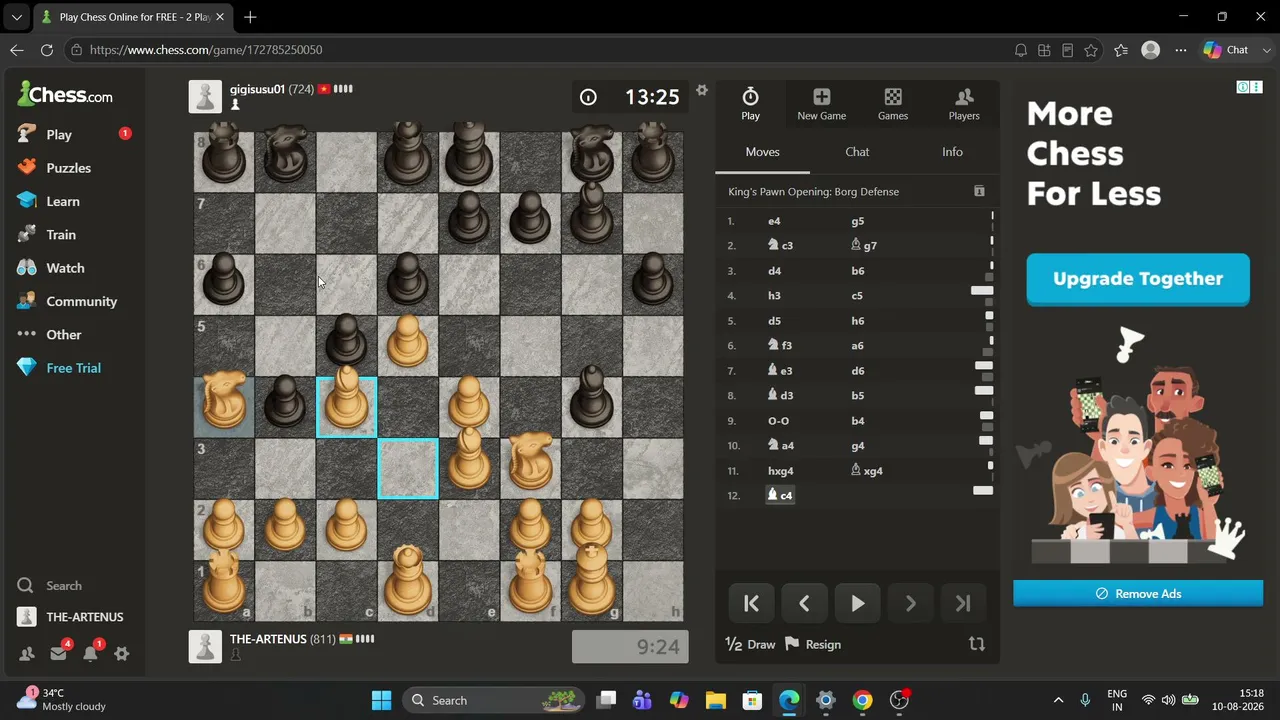Viewport: 1280px width, 720px height.
Task: Expand the Copilot Chat dropdown arrow
Action: coord(1267,50)
